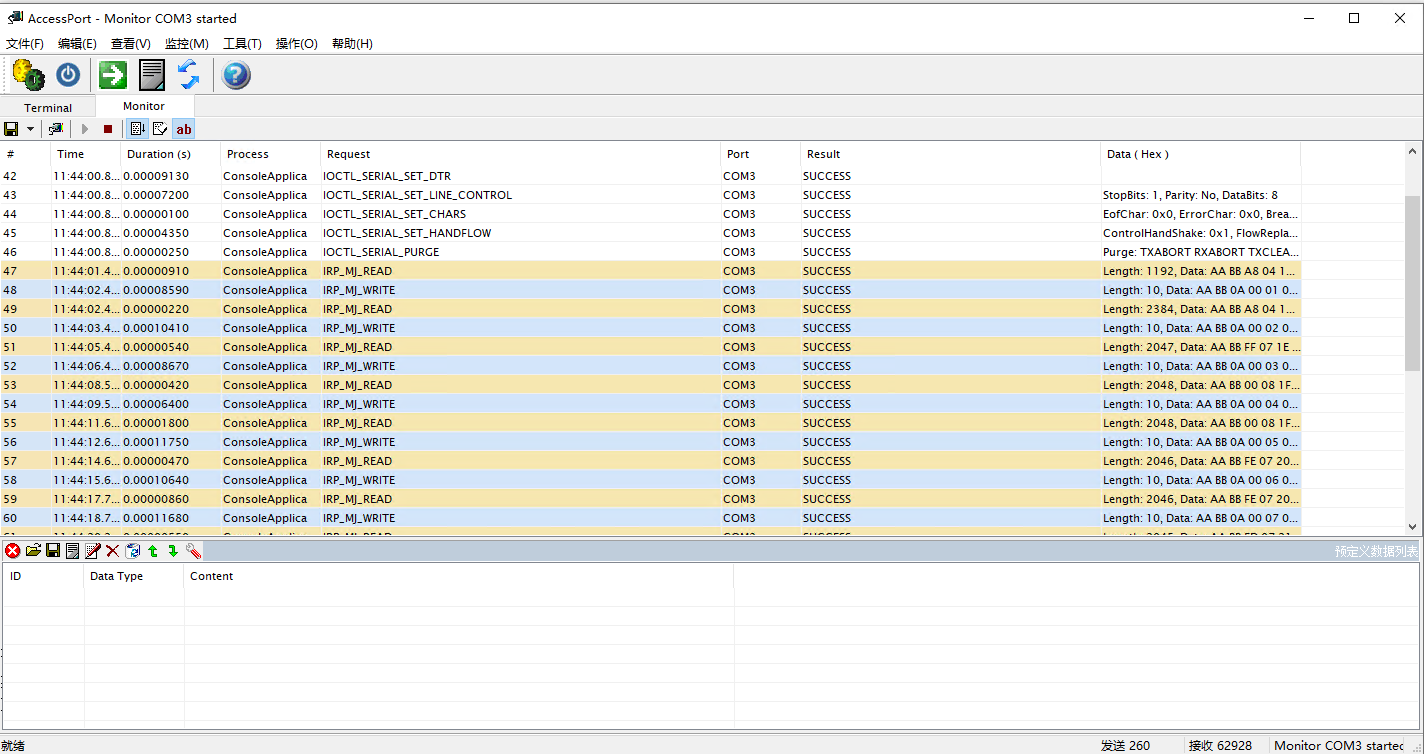Click the green arrow send icon

113,75
